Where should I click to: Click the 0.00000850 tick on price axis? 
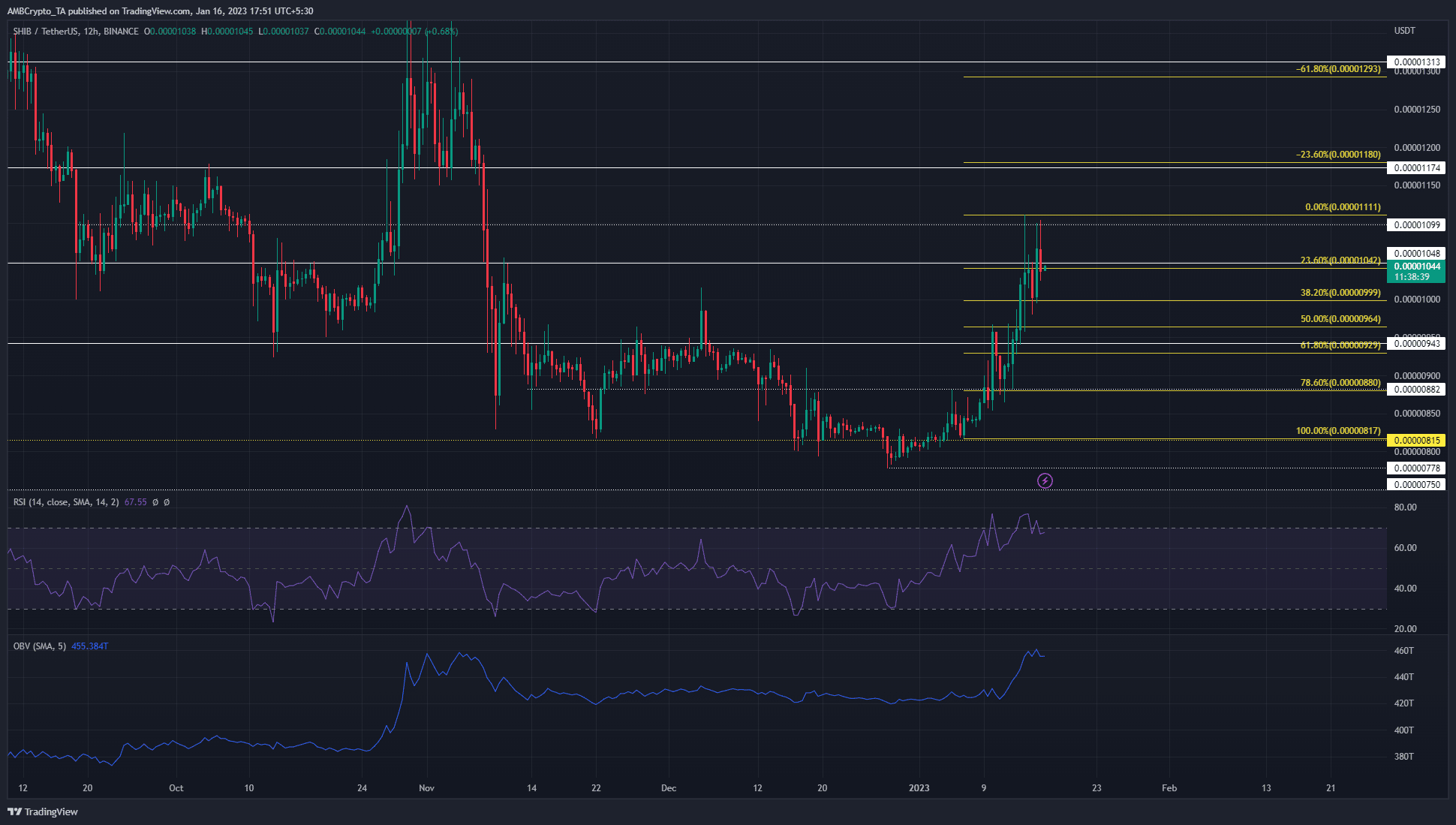[x=1417, y=414]
